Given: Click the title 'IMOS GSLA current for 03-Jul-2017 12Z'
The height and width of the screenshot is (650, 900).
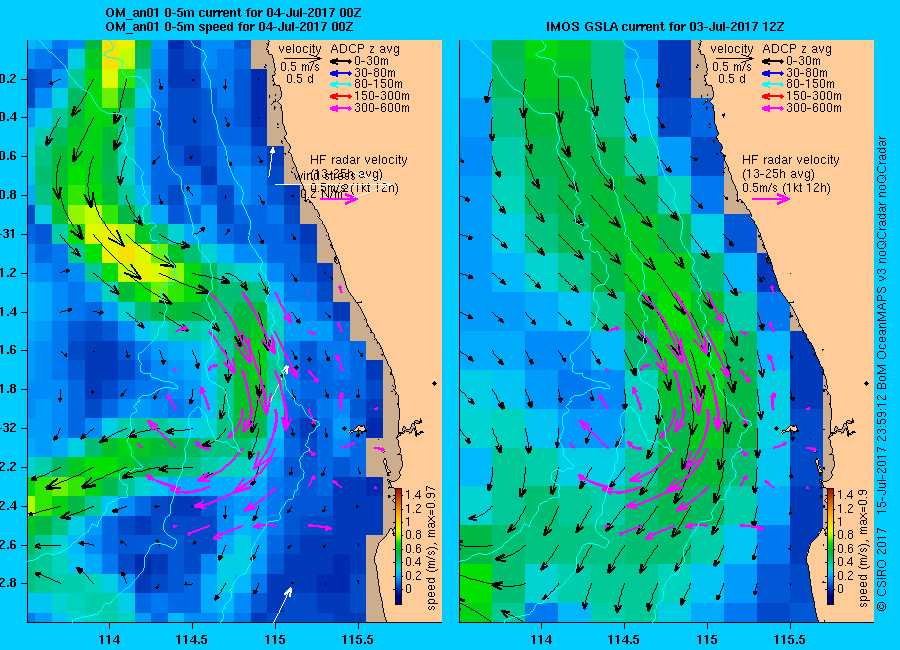Looking at the screenshot, I should point(665,26).
